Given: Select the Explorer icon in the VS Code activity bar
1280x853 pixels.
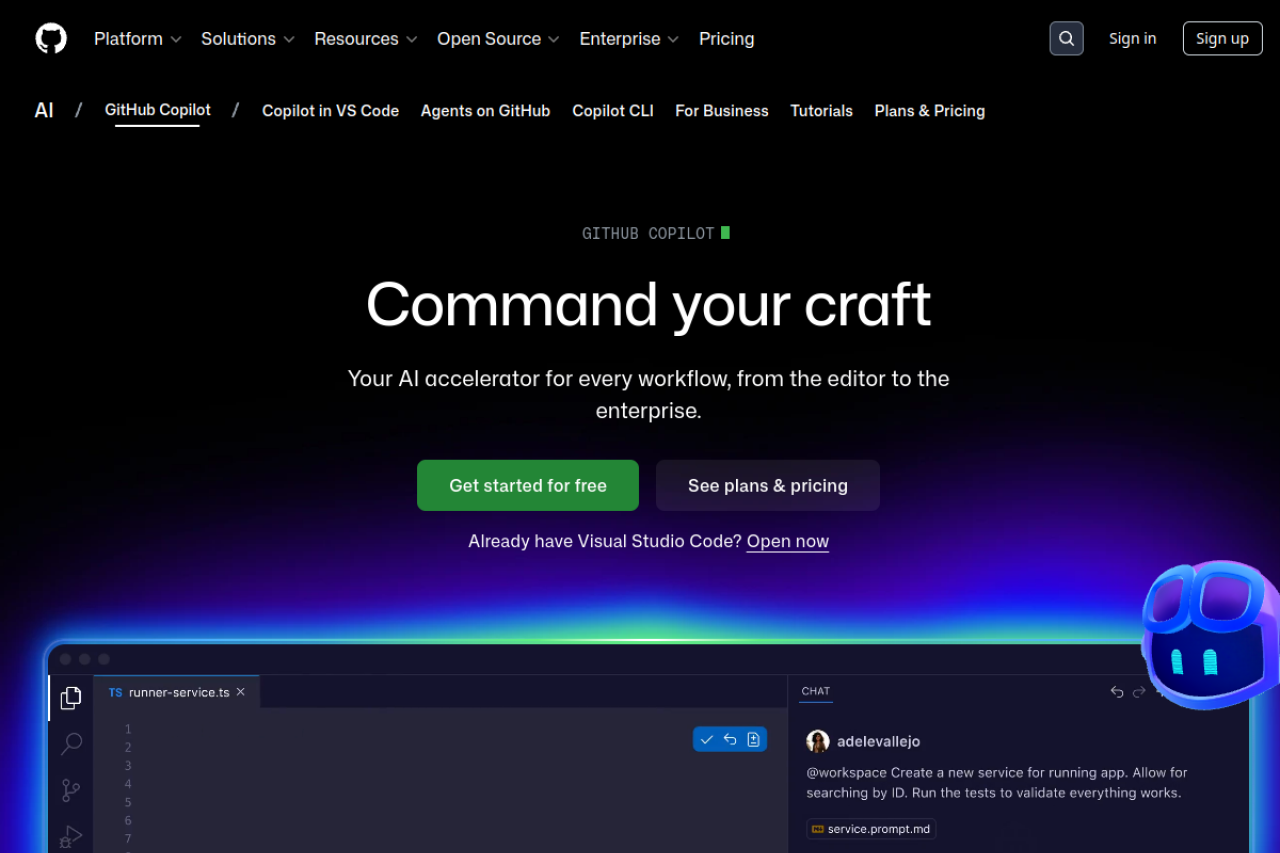Looking at the screenshot, I should tap(70, 698).
